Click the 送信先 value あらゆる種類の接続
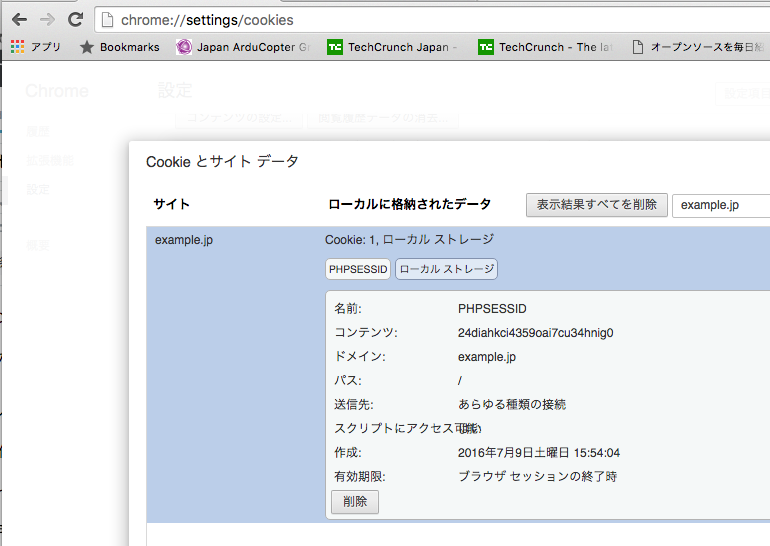 (x=512, y=405)
